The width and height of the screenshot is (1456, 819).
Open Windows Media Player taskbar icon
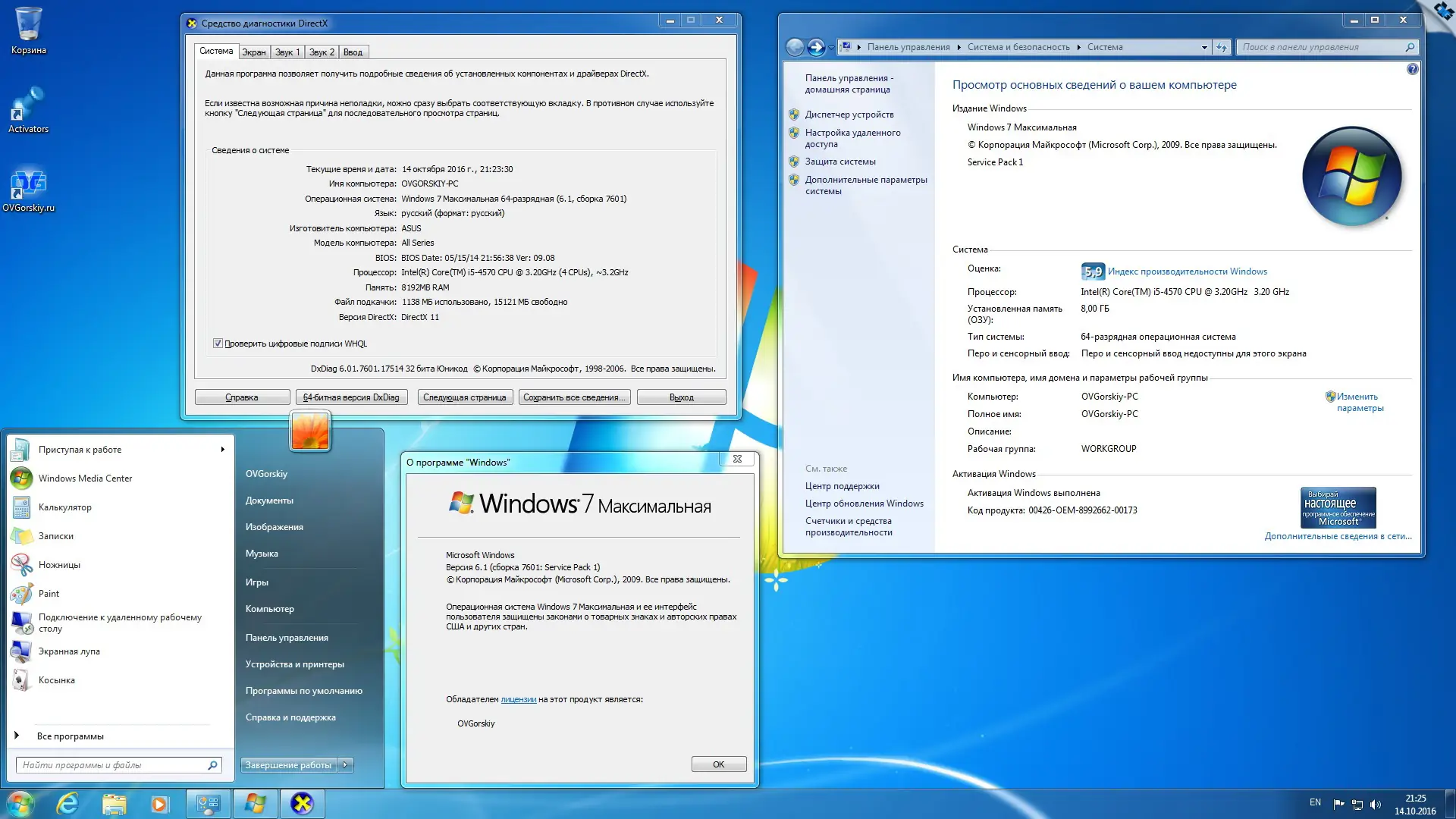pos(159,804)
